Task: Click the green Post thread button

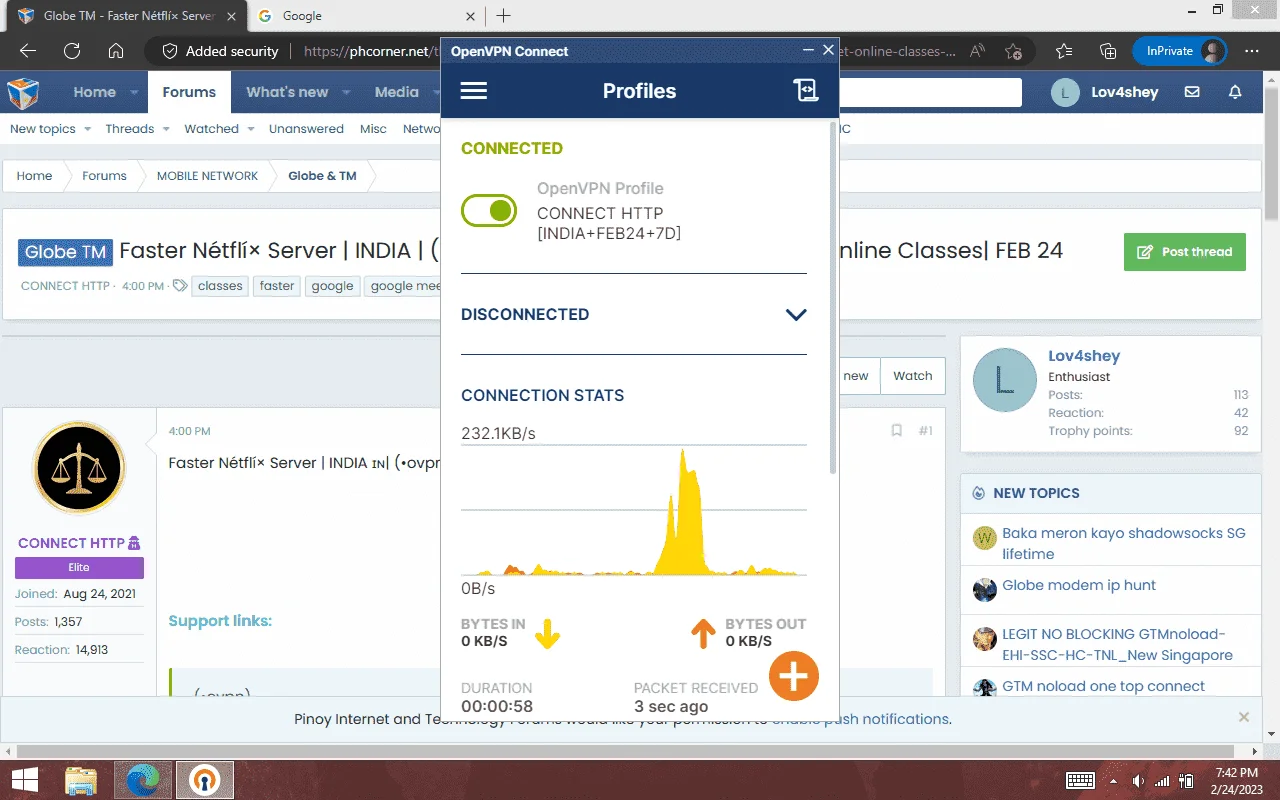Action: click(1185, 252)
